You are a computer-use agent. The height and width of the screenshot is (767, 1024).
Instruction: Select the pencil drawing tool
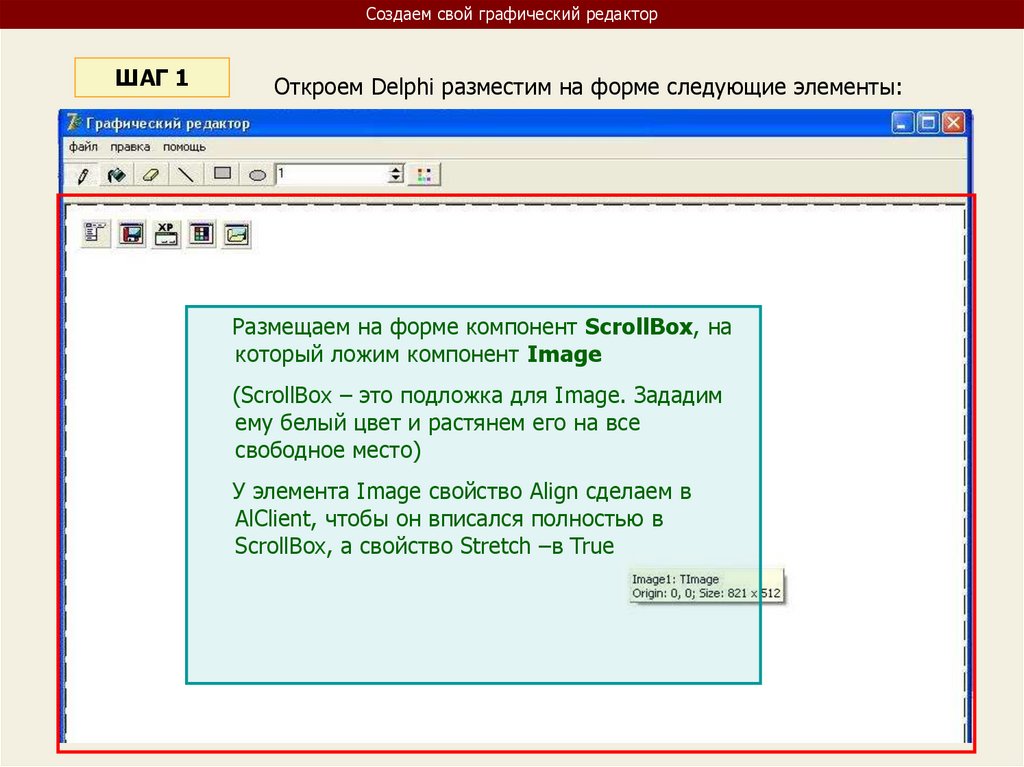tap(83, 175)
